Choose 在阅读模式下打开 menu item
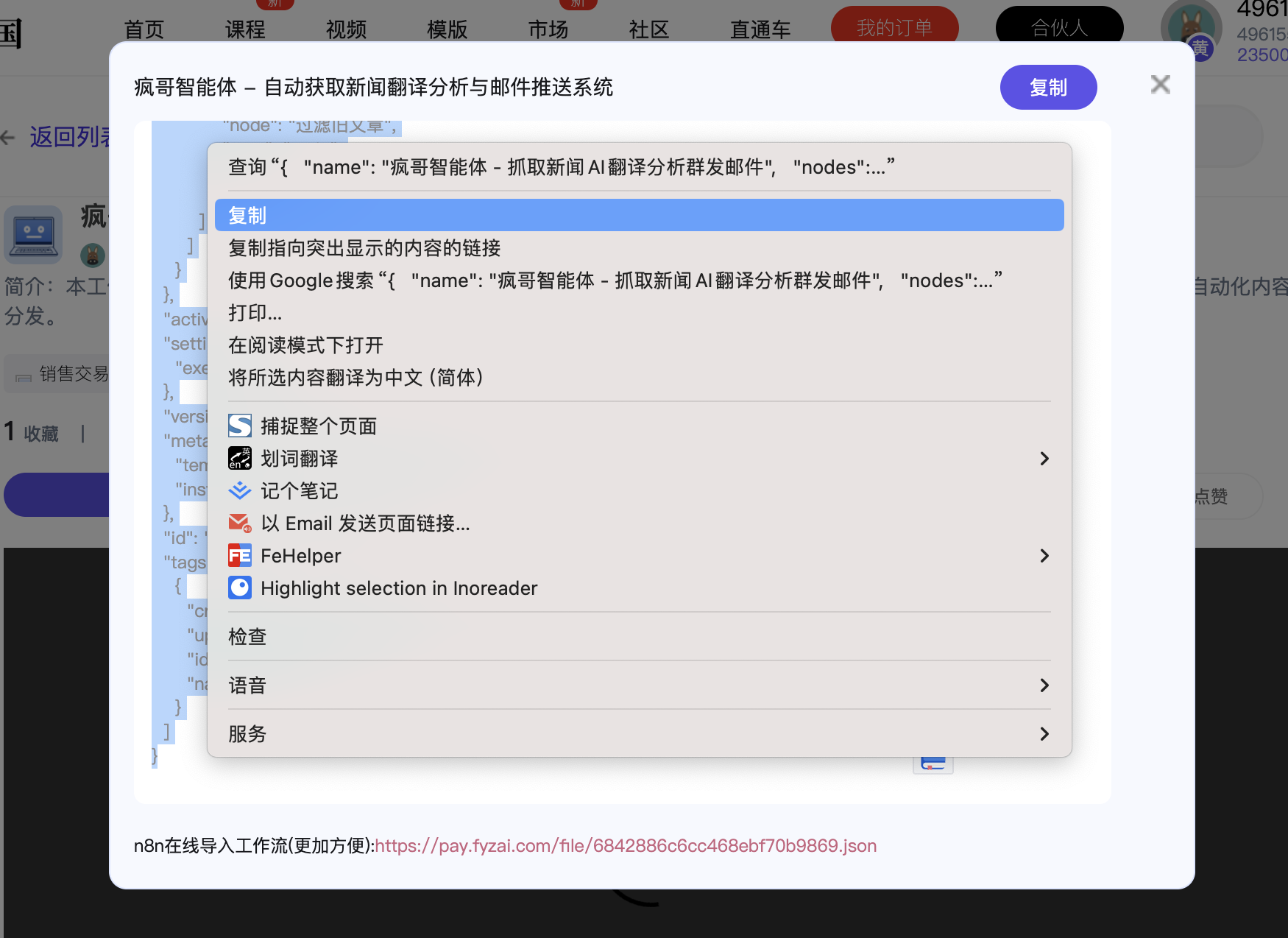 [639, 345]
